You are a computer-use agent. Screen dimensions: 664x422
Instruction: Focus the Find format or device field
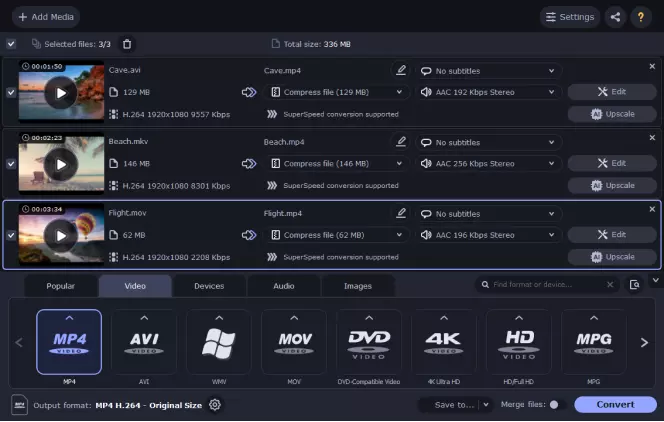point(546,284)
